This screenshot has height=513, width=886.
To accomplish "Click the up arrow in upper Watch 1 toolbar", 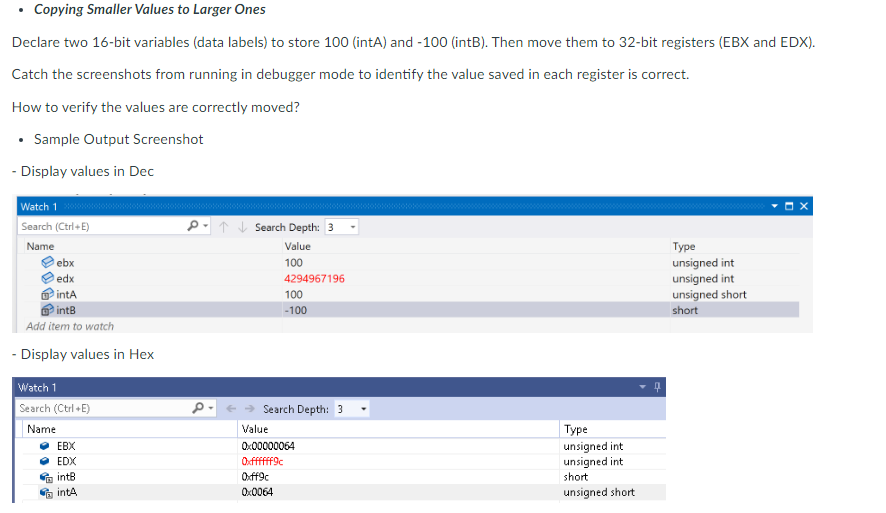I will point(224,227).
